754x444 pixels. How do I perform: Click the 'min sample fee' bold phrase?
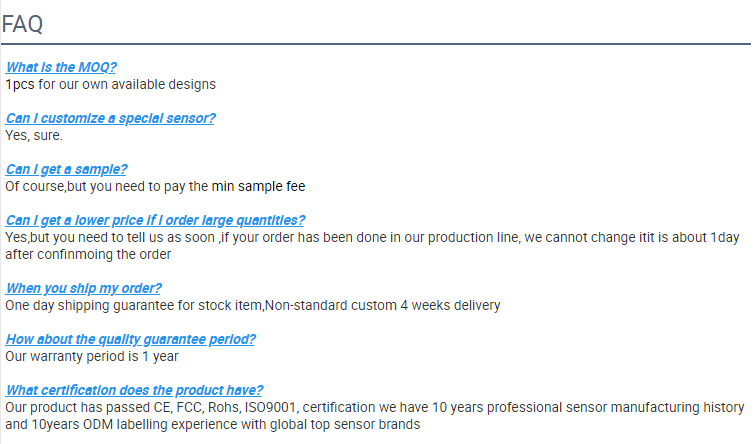tap(258, 186)
